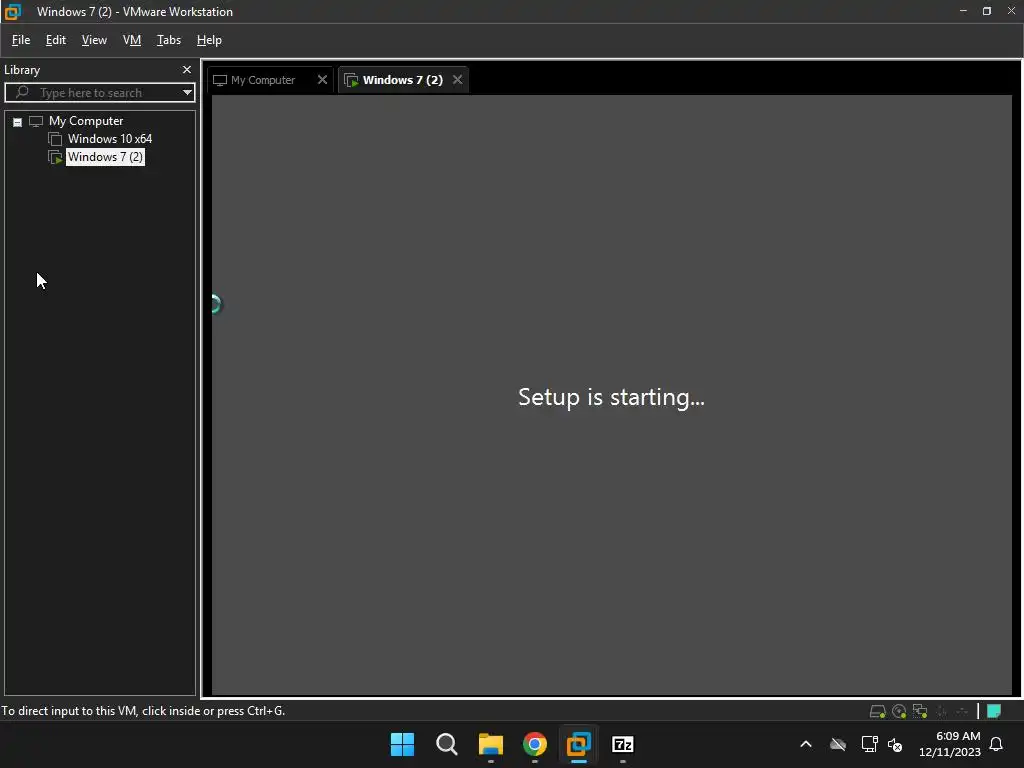This screenshot has width=1024, height=768.
Task: Click the My Computer monitor icon in tree
Action: tap(36, 121)
